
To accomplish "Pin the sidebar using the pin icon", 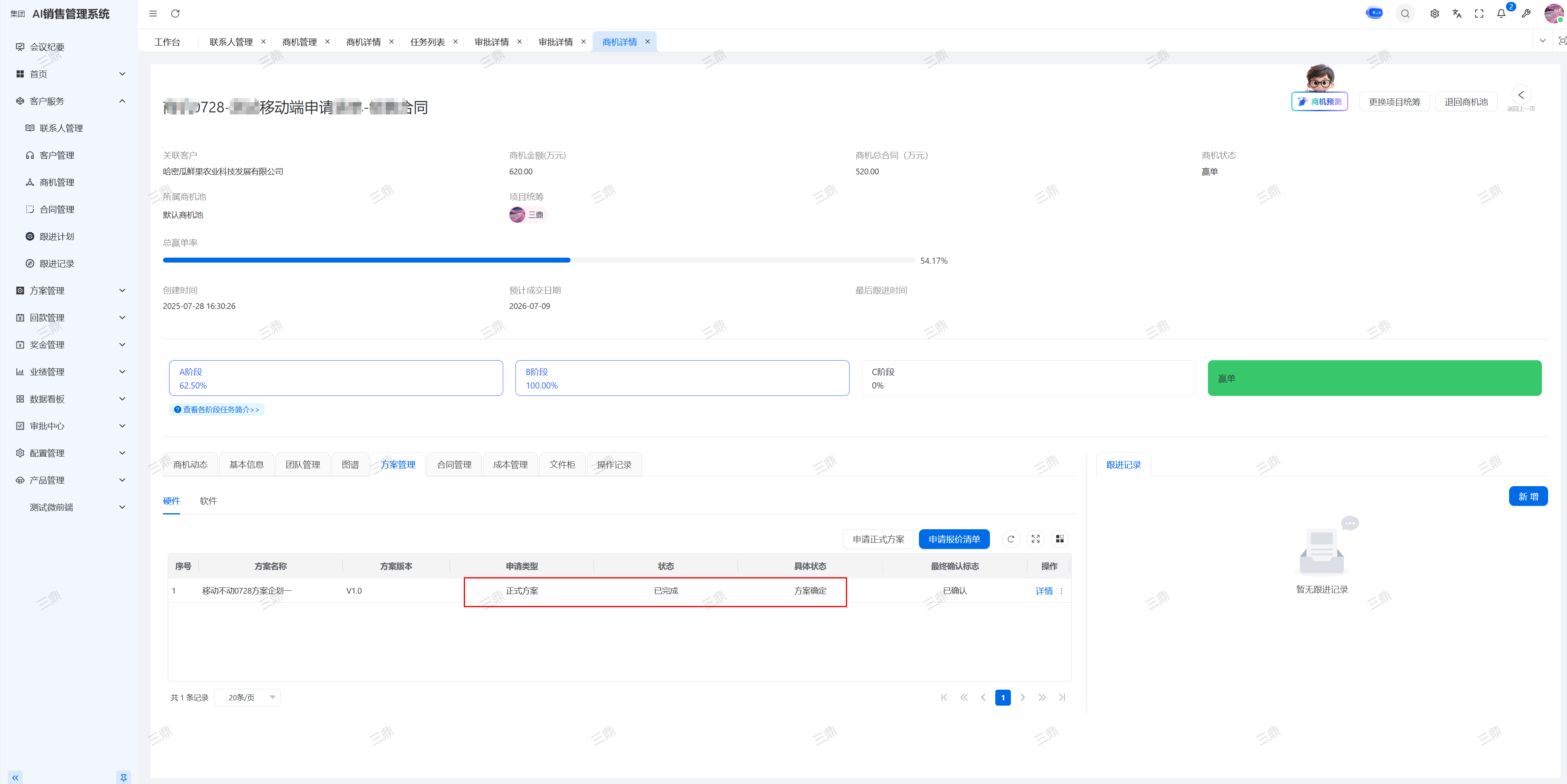I will coord(124,777).
